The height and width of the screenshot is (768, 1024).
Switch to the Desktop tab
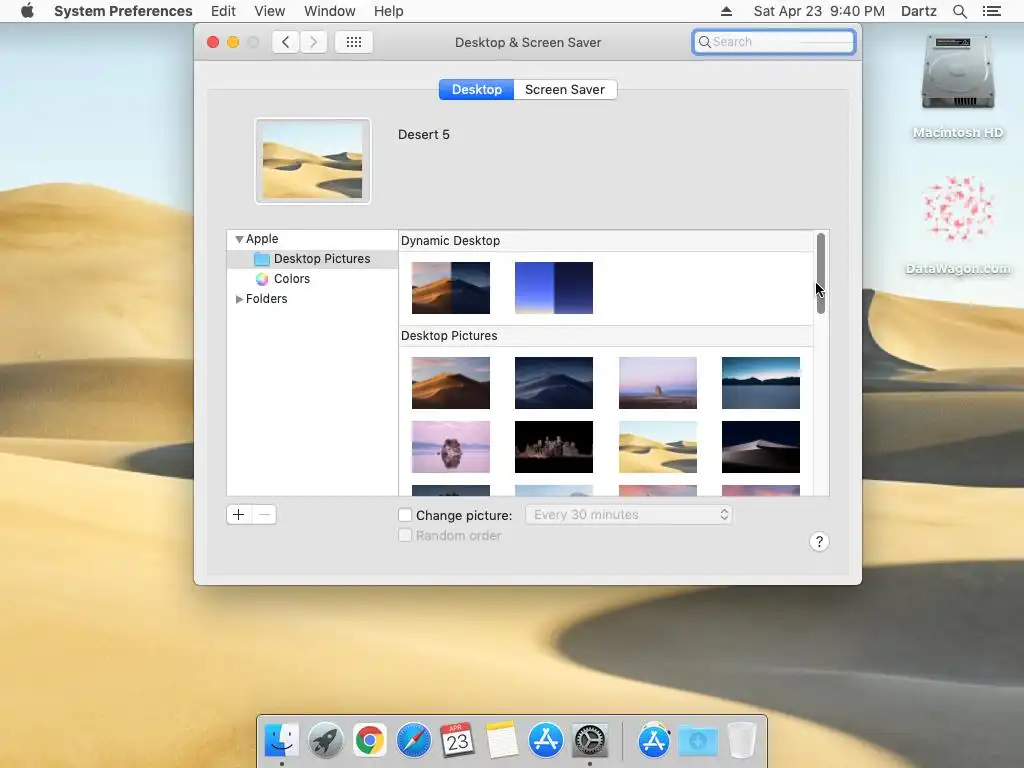coord(476,89)
